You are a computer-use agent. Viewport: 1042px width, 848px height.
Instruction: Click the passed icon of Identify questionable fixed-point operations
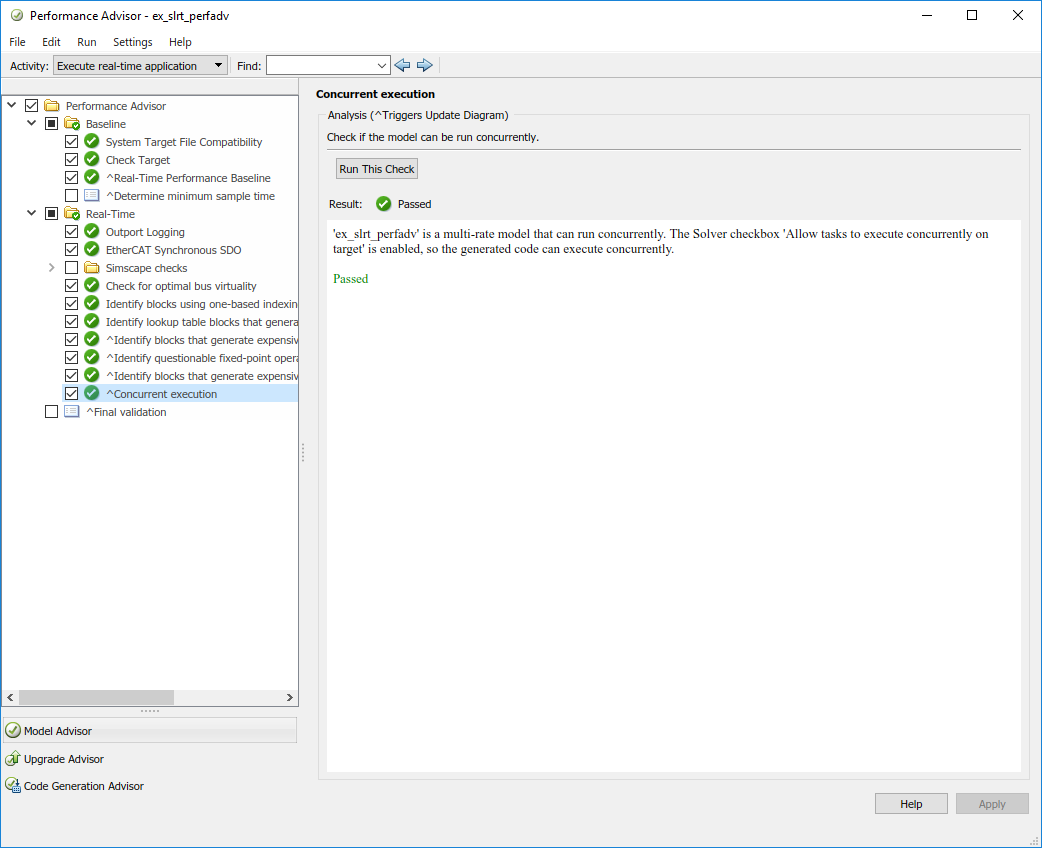point(92,357)
